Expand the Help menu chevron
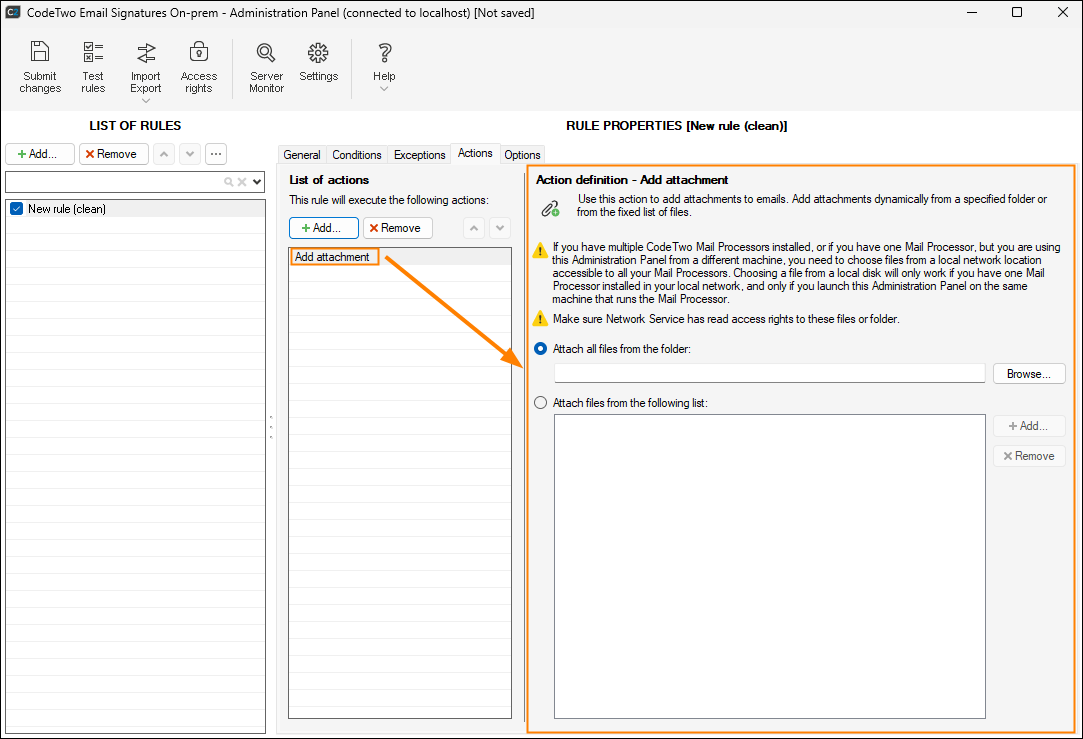 pyautogui.click(x=384, y=89)
